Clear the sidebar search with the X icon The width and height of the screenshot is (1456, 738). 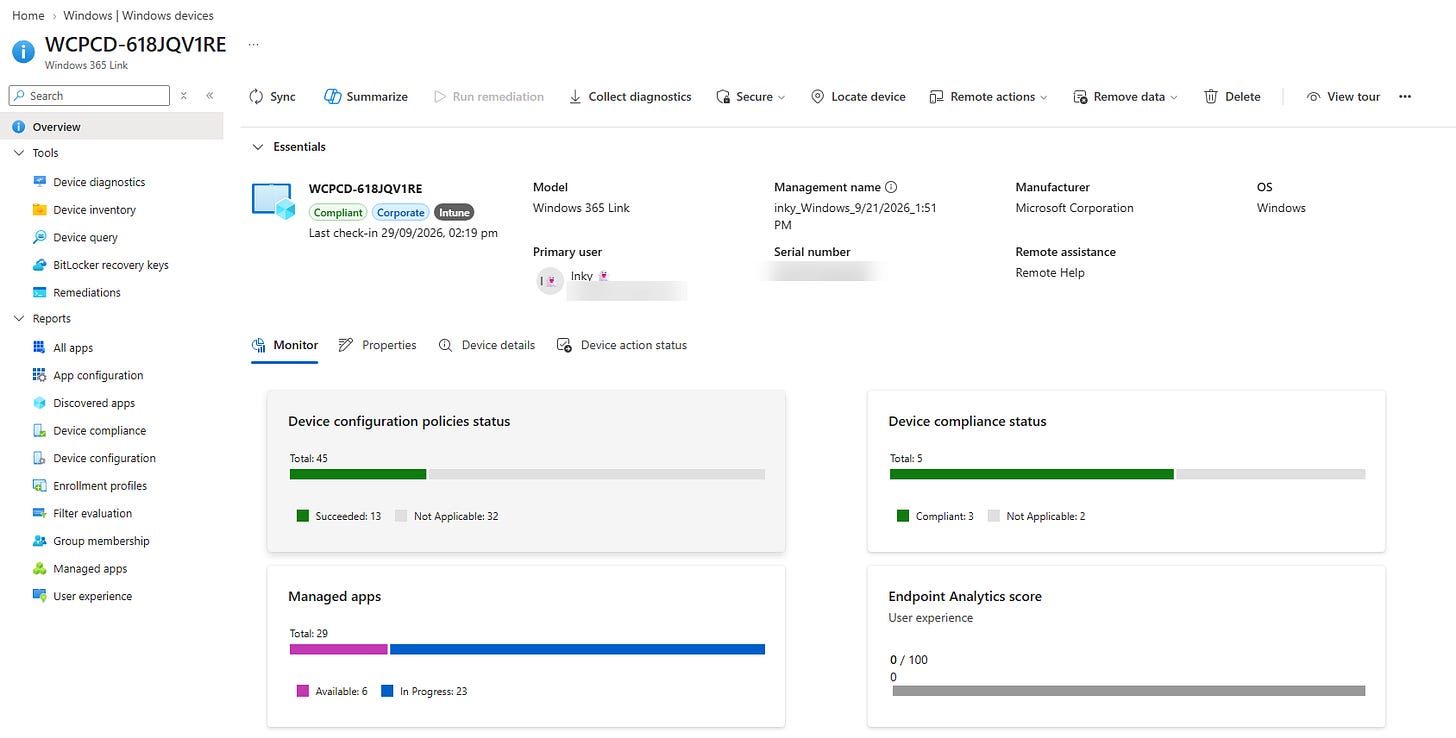(183, 96)
